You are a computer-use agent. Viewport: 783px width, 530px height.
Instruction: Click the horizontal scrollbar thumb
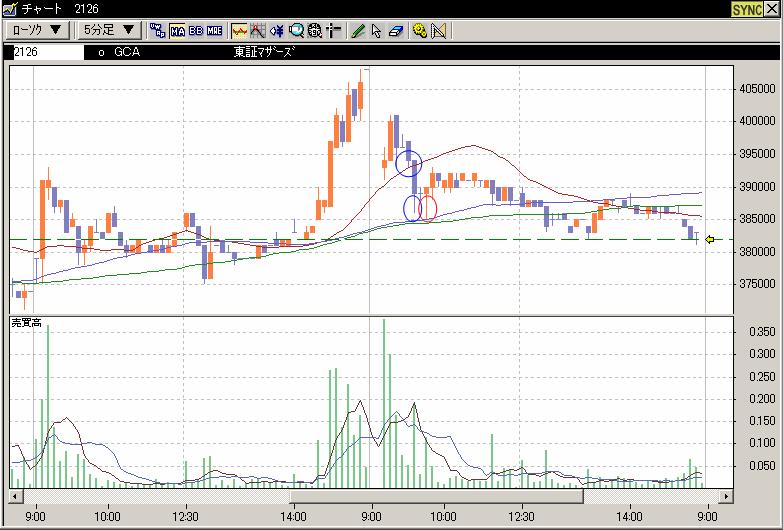click(436, 497)
